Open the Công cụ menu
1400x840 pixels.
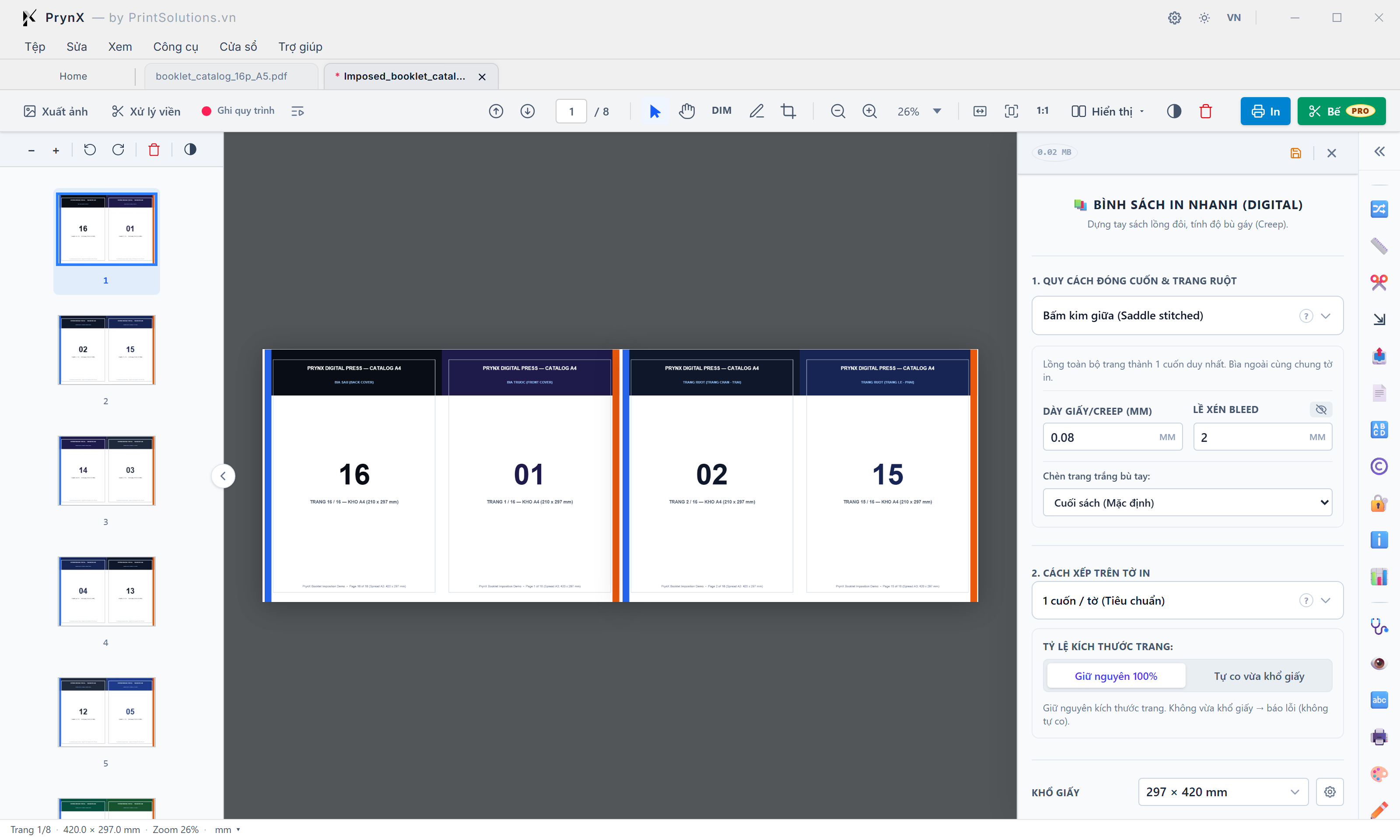[x=175, y=47]
